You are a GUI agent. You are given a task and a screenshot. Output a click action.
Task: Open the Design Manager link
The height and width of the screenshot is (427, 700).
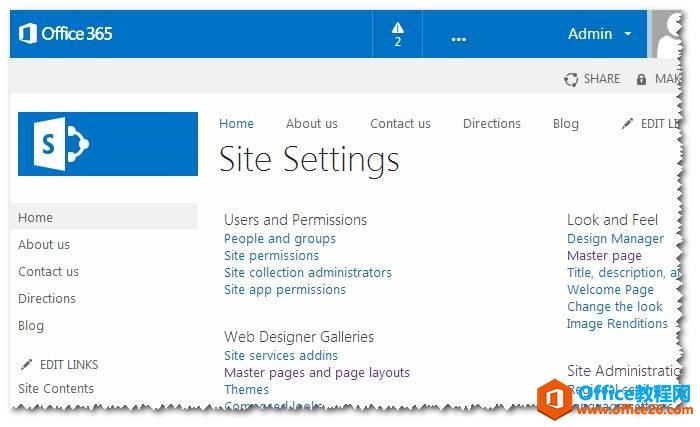pos(615,239)
